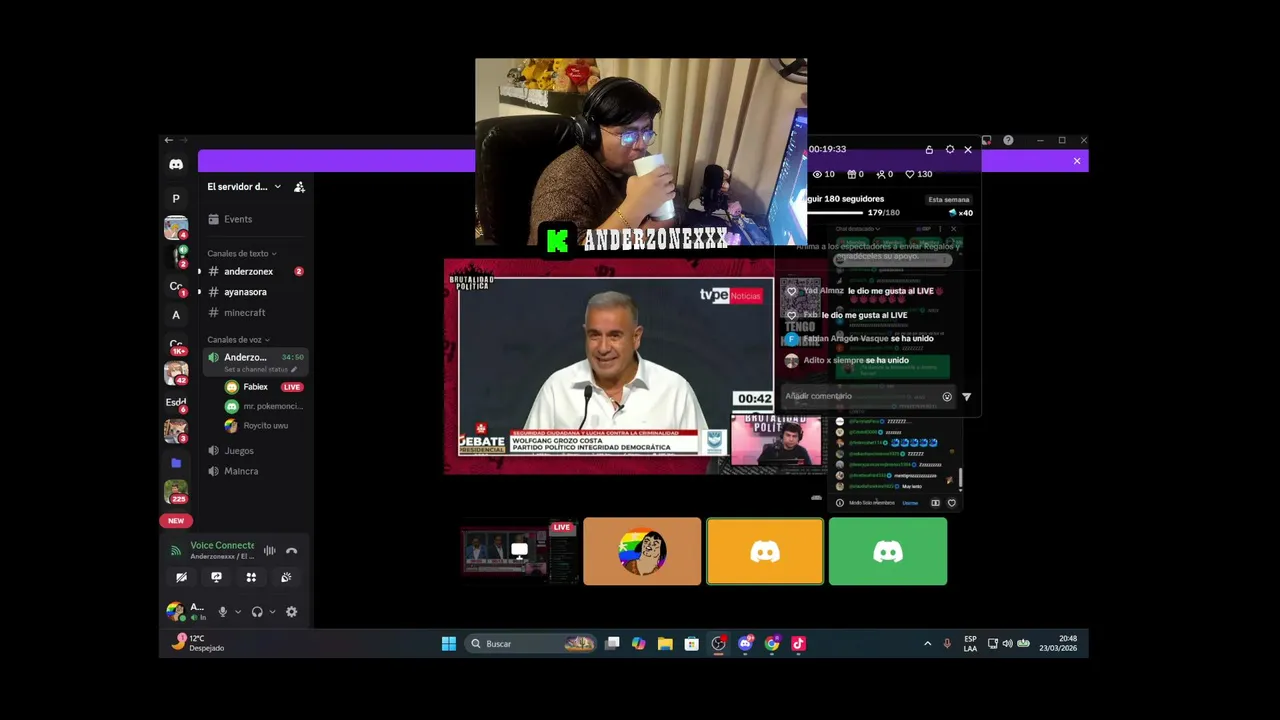
Task: Open the minecraft text channel
Action: pyautogui.click(x=255, y=312)
